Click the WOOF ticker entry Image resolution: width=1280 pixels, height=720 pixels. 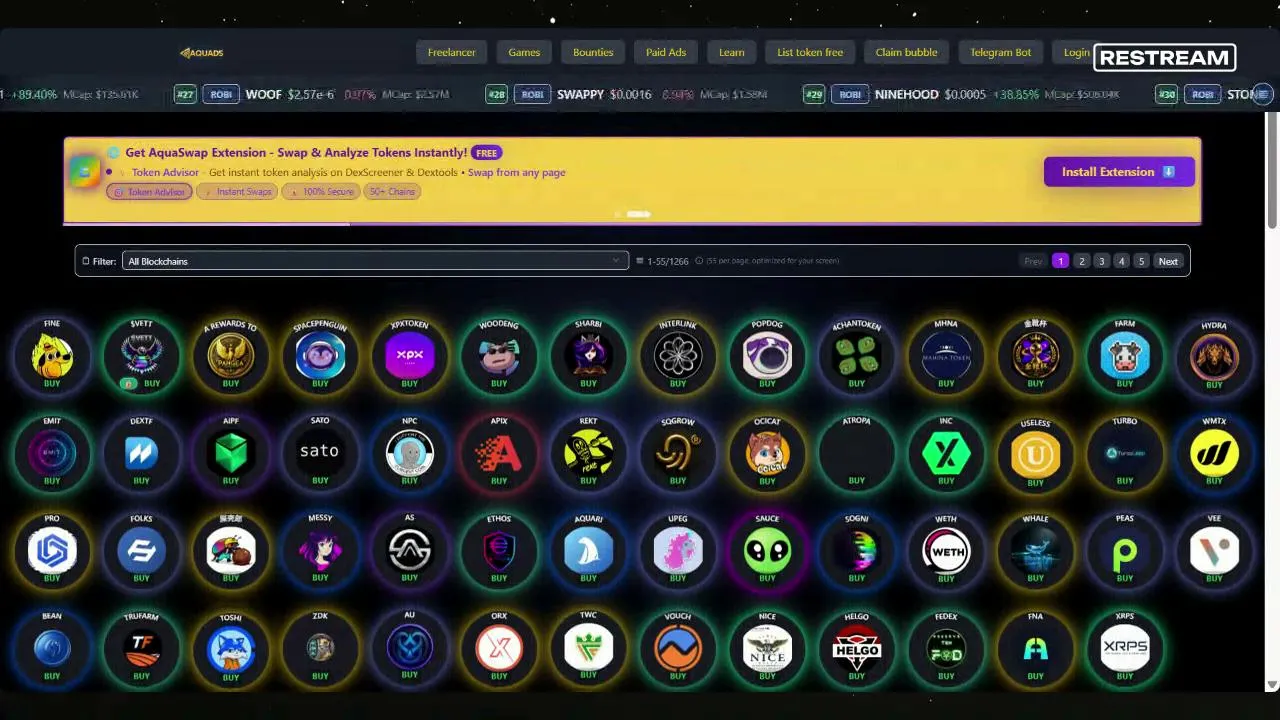pyautogui.click(x=311, y=94)
